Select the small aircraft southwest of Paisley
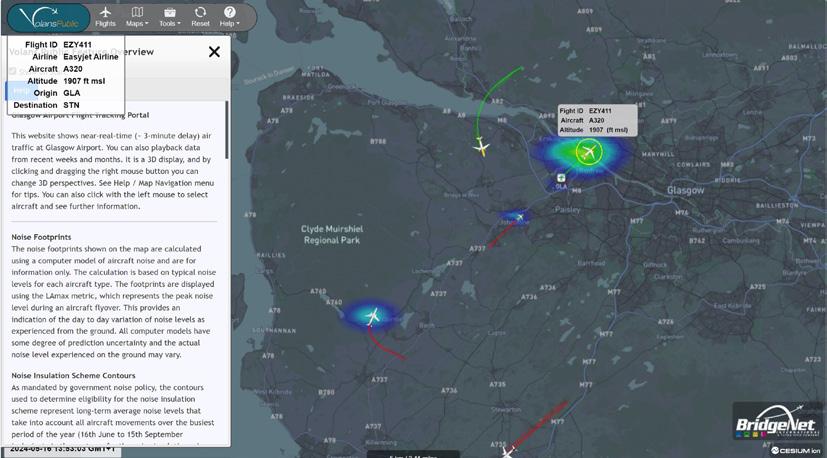The height and width of the screenshot is (458, 827). point(519,217)
